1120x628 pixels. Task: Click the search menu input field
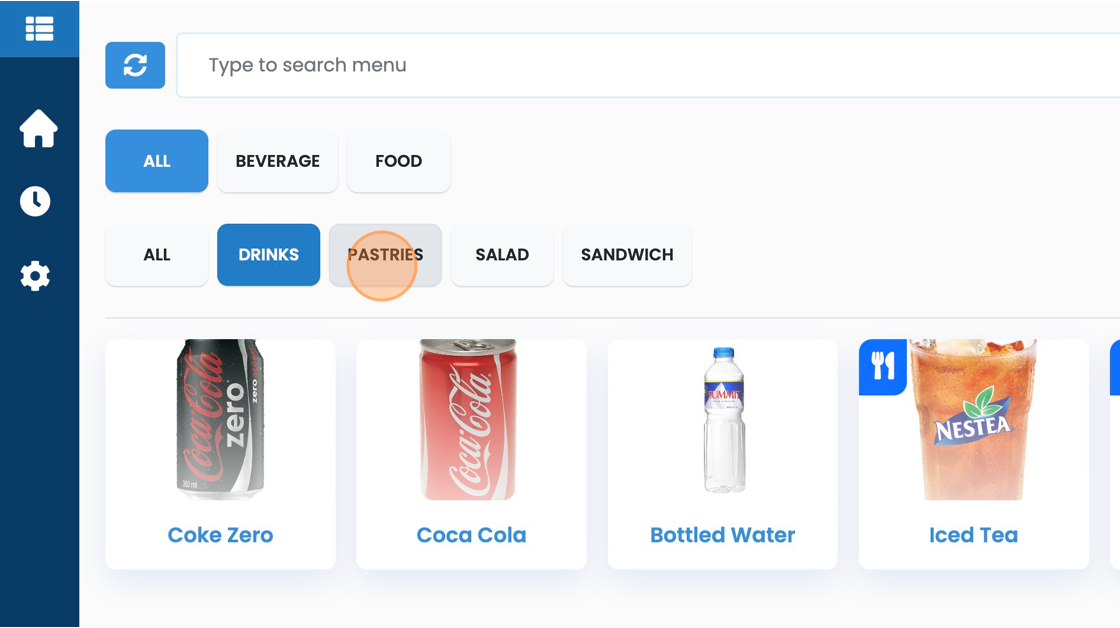pos(648,65)
